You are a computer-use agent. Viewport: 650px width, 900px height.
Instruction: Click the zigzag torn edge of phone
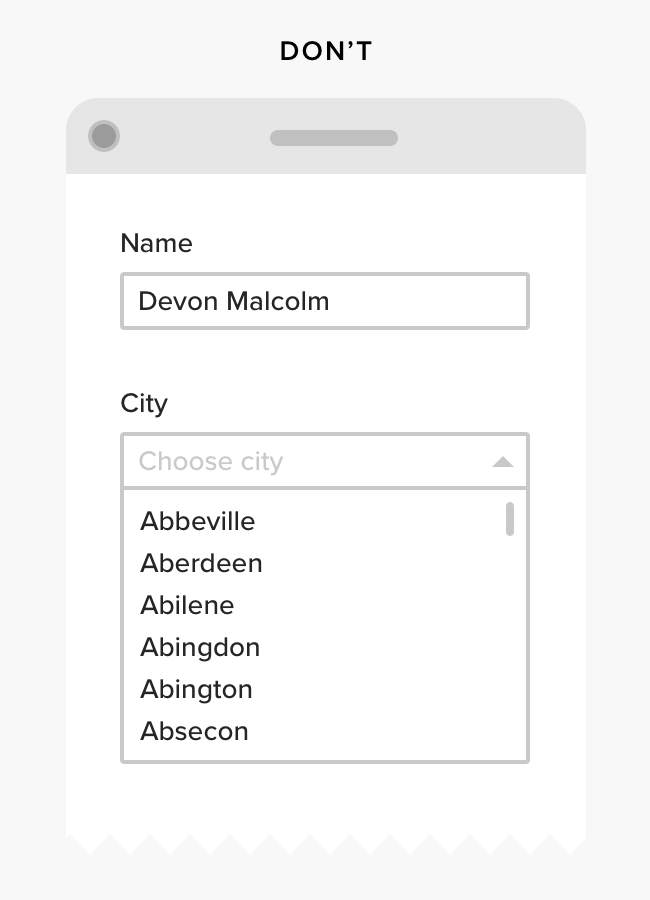click(x=326, y=845)
